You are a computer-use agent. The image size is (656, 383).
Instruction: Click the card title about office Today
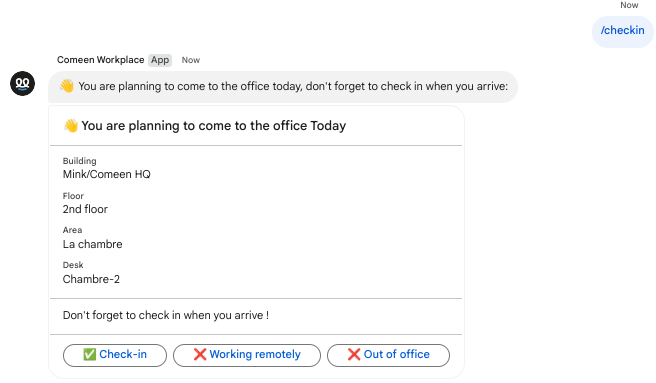pos(214,126)
